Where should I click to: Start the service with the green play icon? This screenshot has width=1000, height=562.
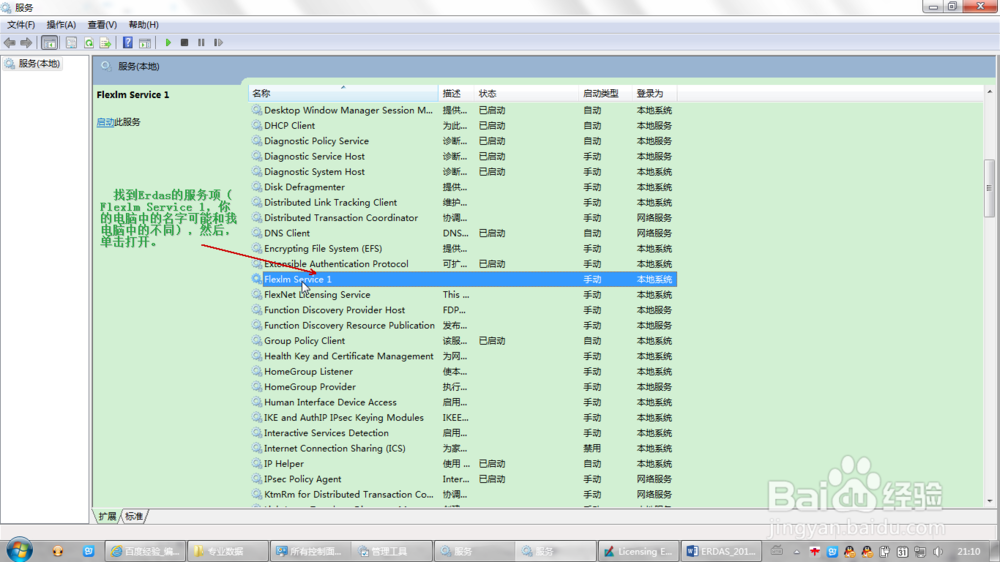(x=168, y=43)
